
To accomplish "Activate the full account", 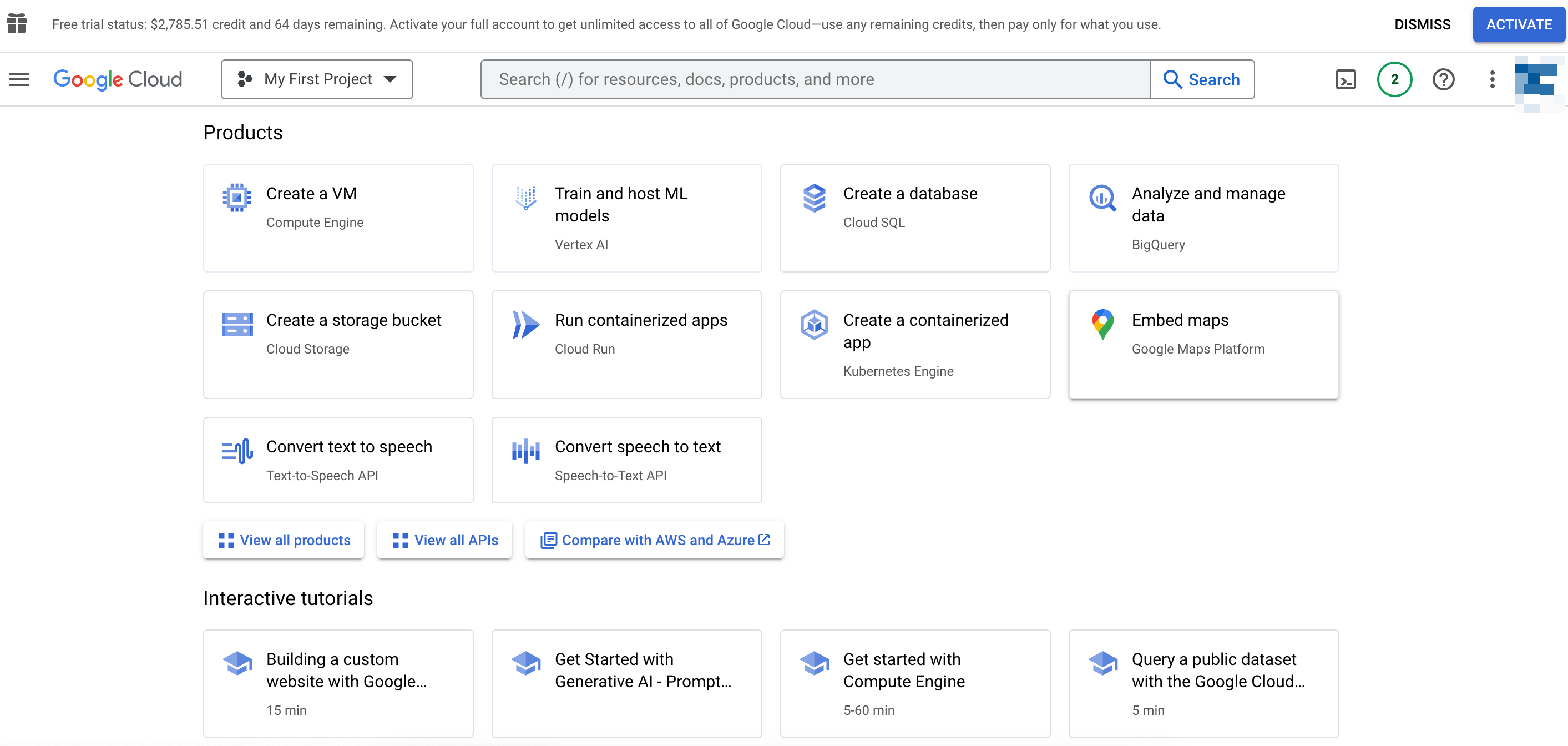I will [1519, 24].
